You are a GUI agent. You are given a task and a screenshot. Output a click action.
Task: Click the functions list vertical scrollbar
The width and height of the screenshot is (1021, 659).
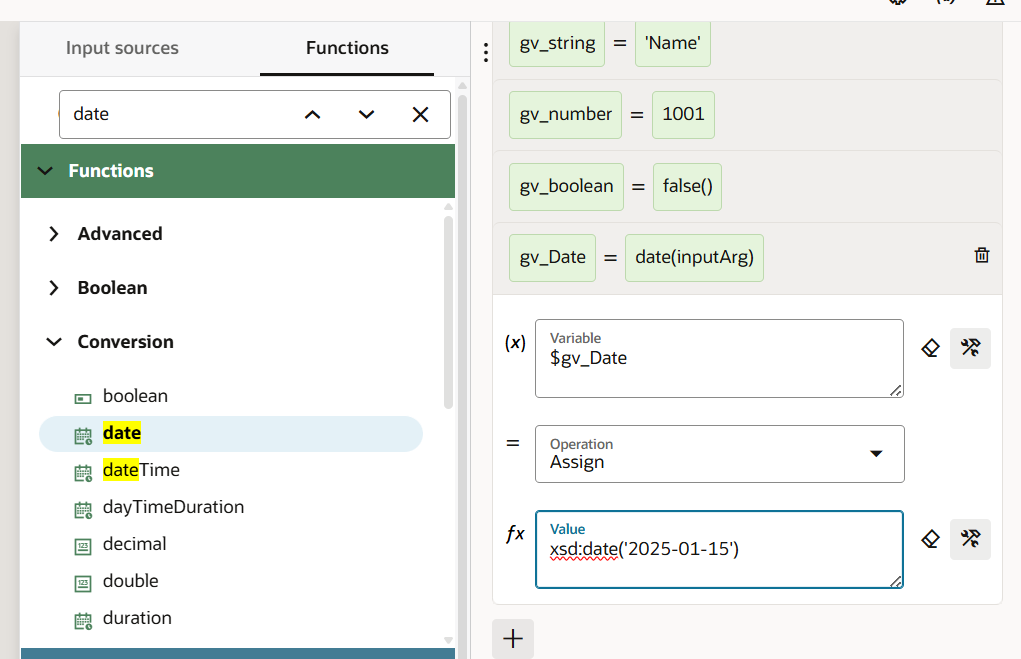(449, 310)
